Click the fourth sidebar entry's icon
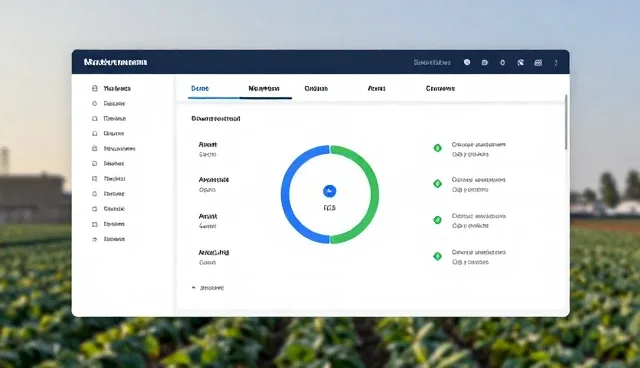The height and width of the screenshot is (368, 640). (x=95, y=133)
